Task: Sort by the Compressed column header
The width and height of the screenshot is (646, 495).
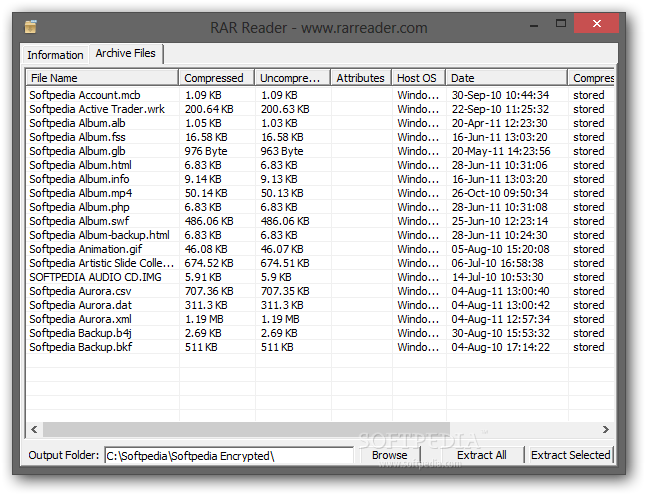Action: [216, 78]
